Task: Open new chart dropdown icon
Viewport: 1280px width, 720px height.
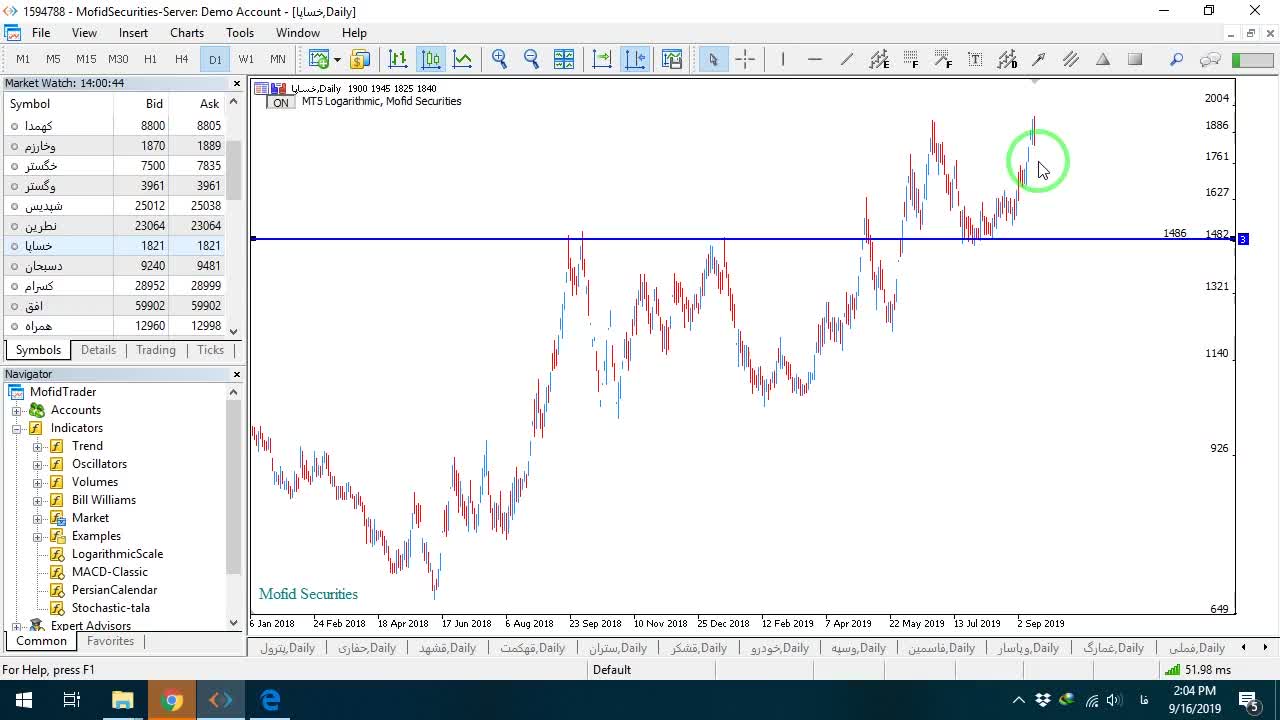Action: point(337,59)
